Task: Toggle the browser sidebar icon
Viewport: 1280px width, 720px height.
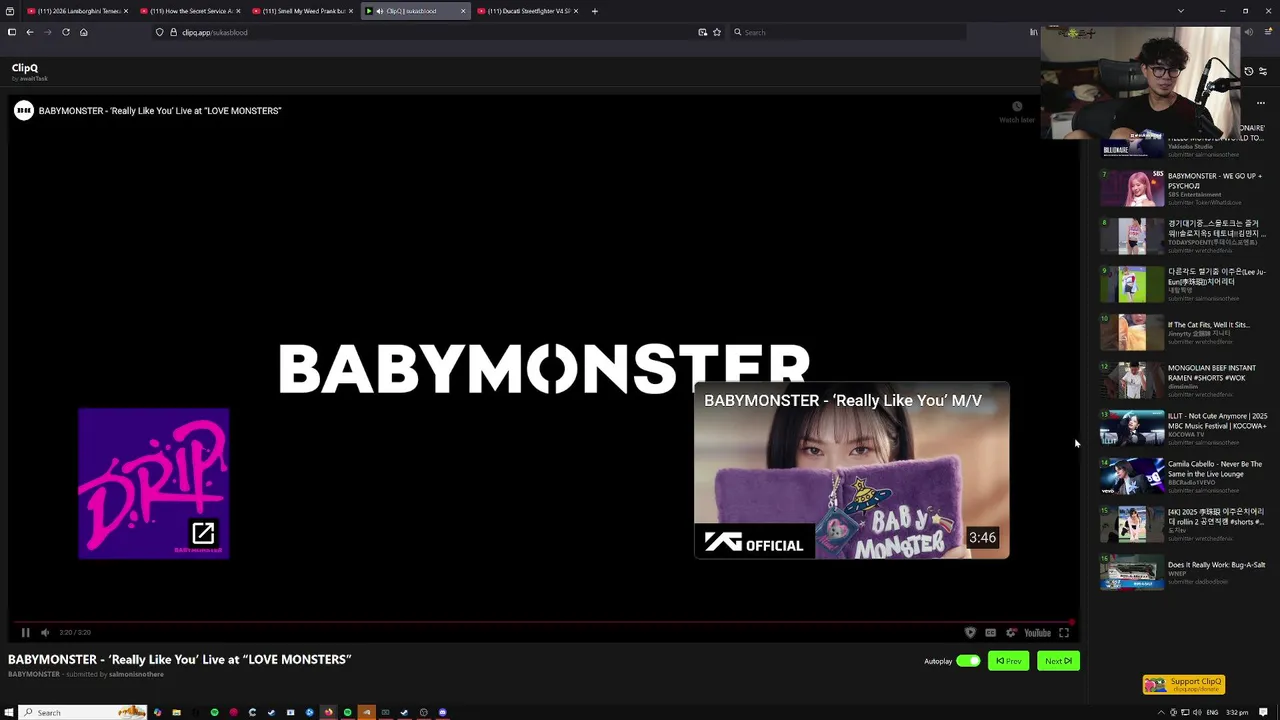Action: coord(12,32)
